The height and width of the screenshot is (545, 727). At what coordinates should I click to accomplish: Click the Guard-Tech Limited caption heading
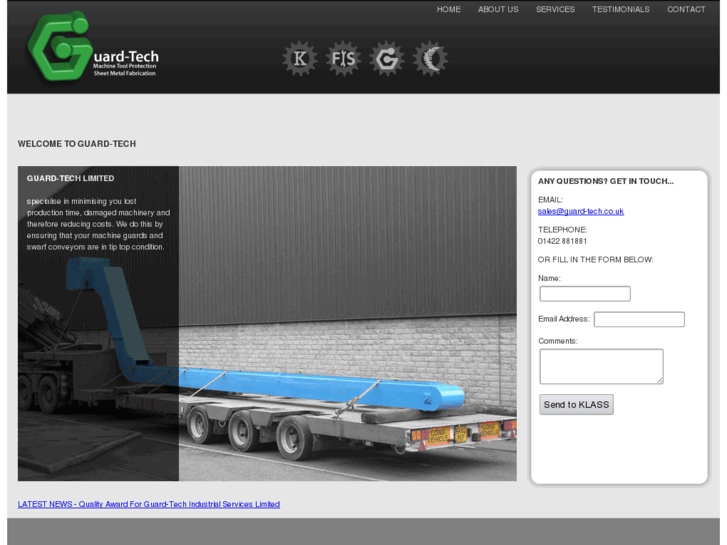(70, 178)
